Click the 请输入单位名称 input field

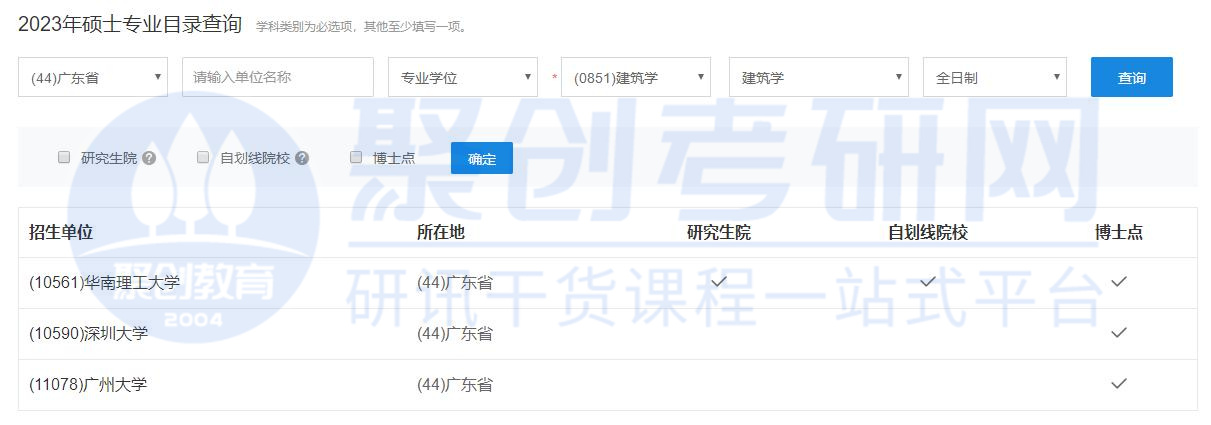tap(277, 77)
